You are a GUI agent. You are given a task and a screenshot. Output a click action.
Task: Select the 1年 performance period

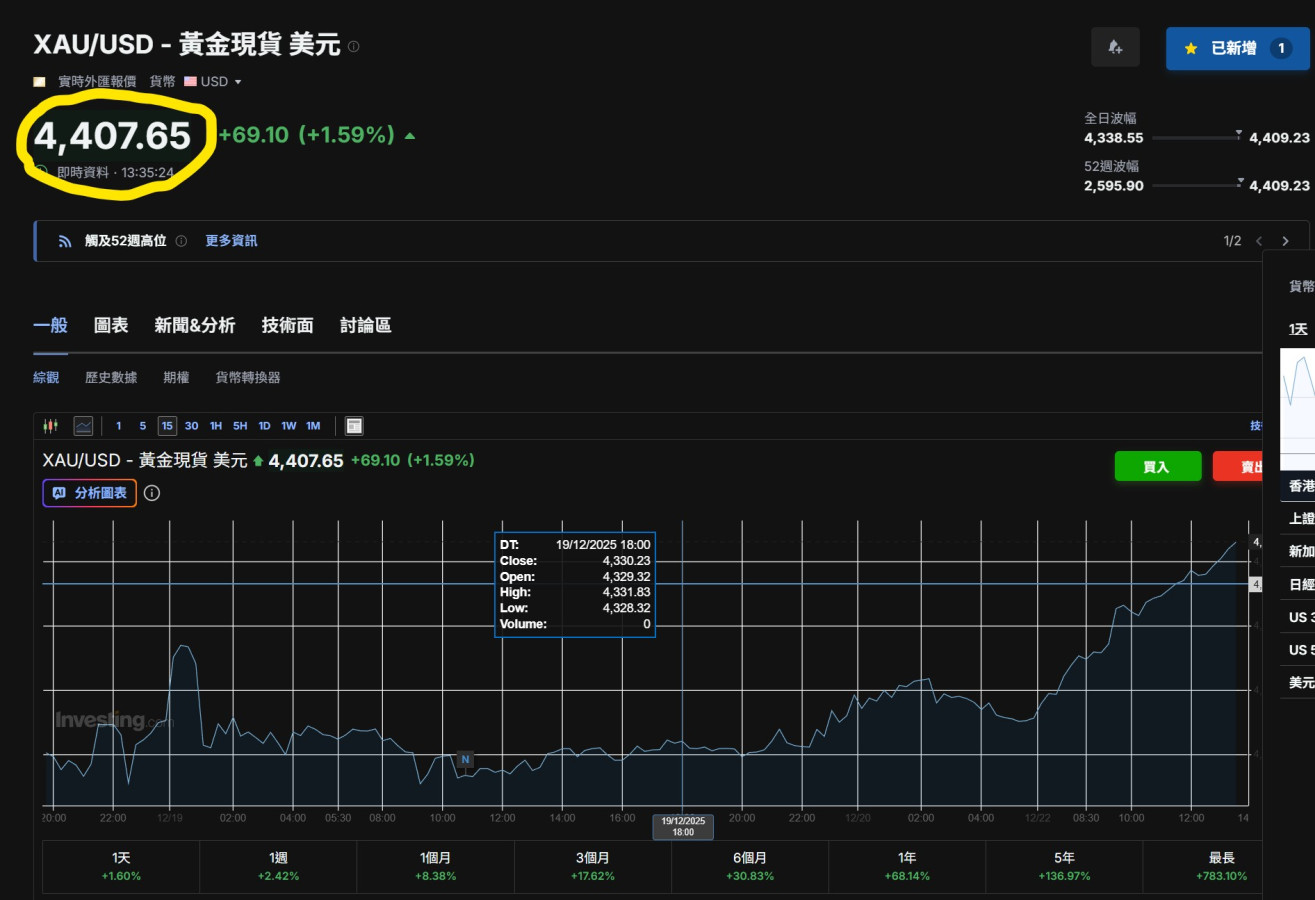(x=907, y=866)
